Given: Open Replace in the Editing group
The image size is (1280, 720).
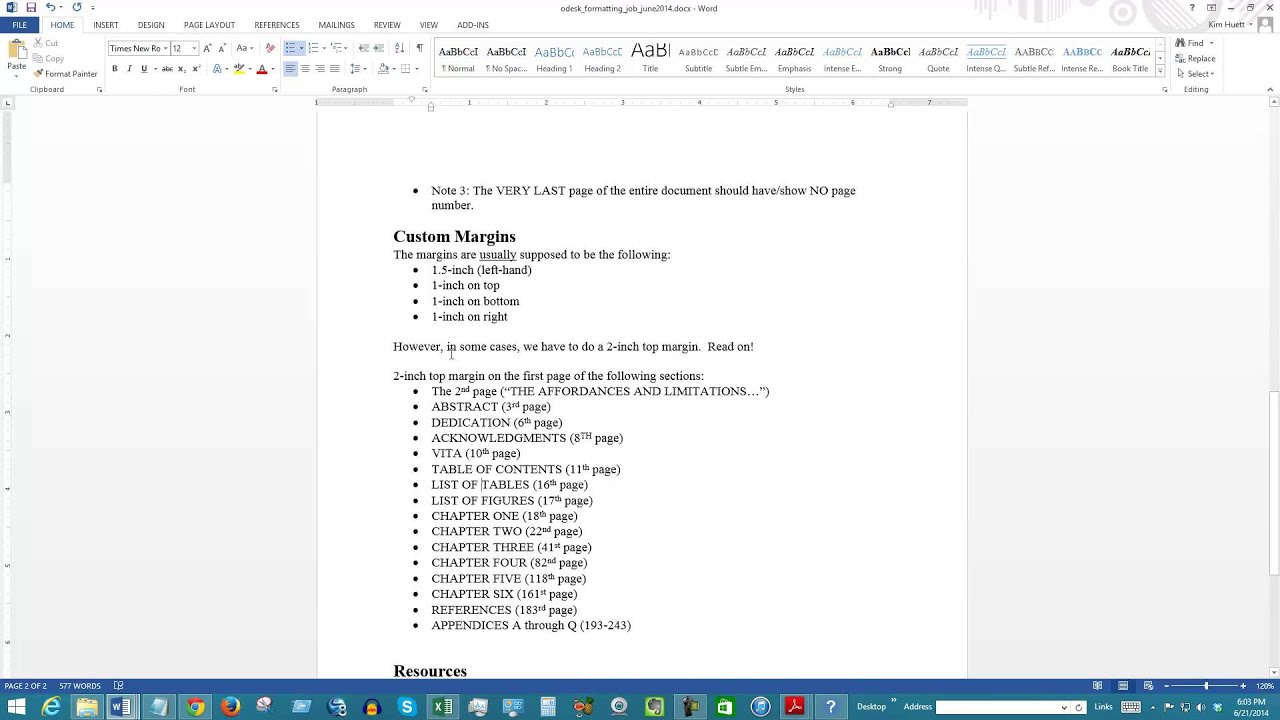Looking at the screenshot, I should [1196, 58].
